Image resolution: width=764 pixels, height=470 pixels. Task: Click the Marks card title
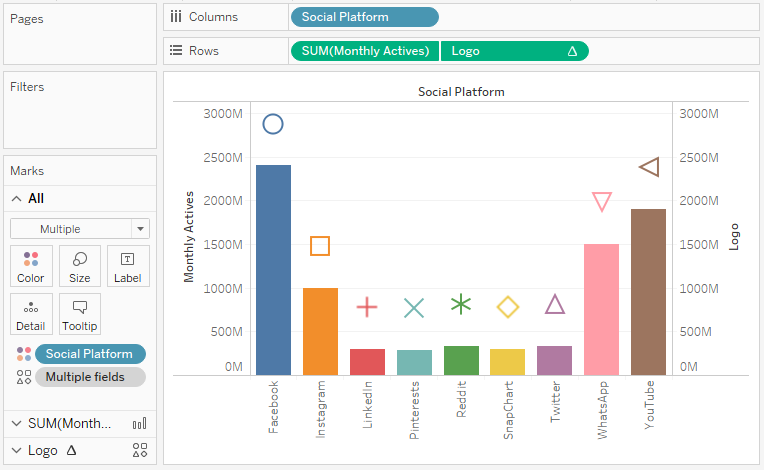(27, 171)
